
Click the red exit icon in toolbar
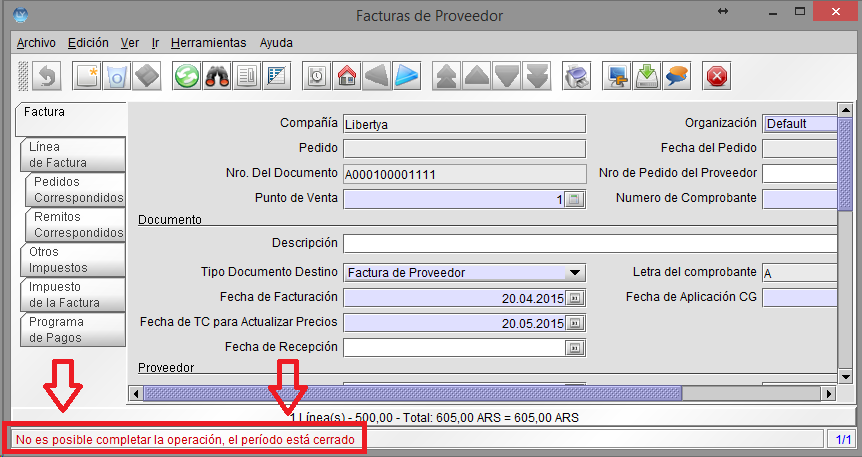pos(717,76)
